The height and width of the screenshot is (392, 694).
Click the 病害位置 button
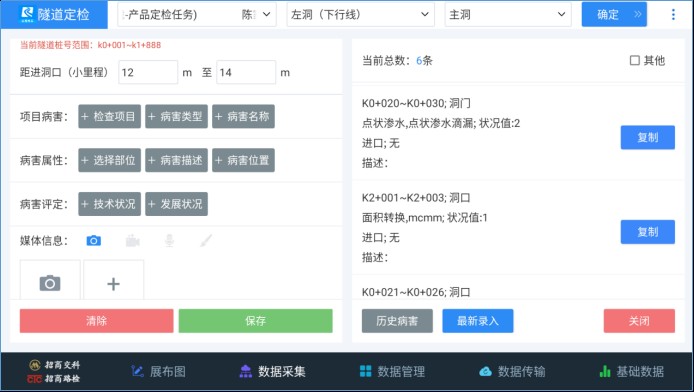[x=243, y=160]
